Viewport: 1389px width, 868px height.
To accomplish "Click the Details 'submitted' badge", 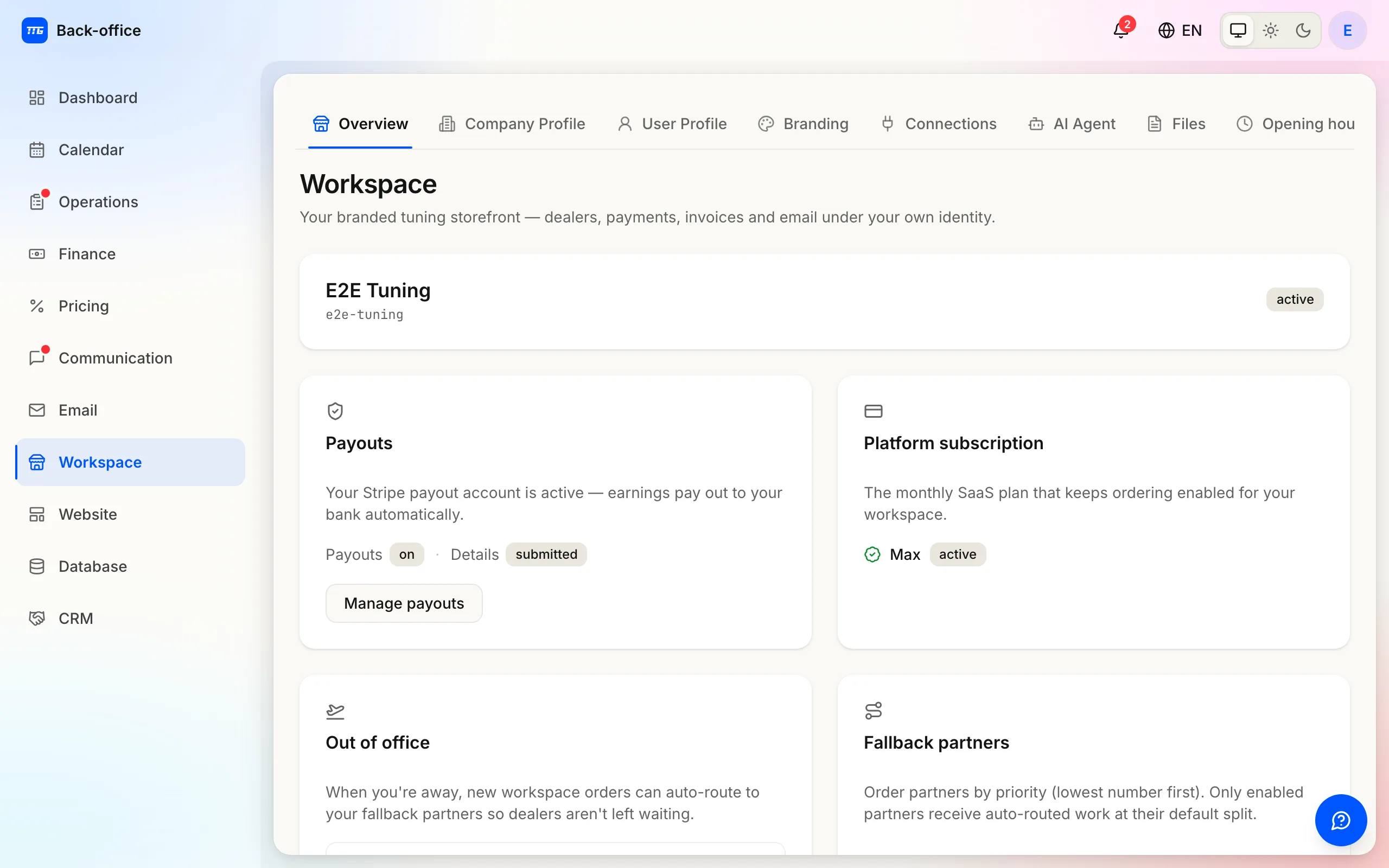I will [546, 554].
